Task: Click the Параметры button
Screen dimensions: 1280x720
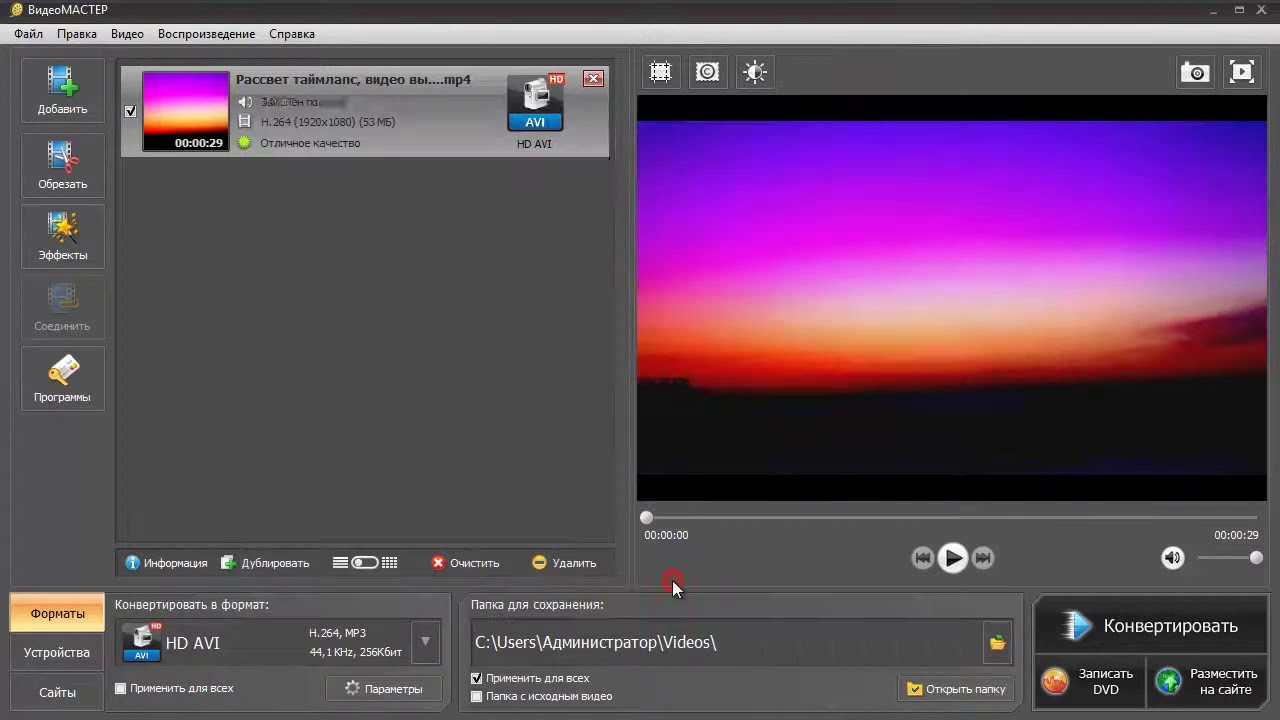Action: 384,688
